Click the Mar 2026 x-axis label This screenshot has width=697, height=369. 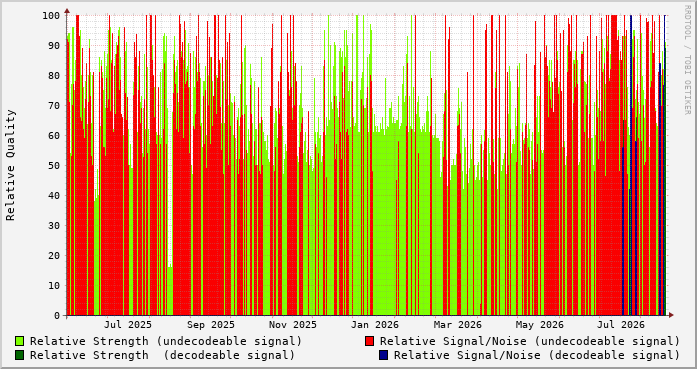[x=458, y=325]
